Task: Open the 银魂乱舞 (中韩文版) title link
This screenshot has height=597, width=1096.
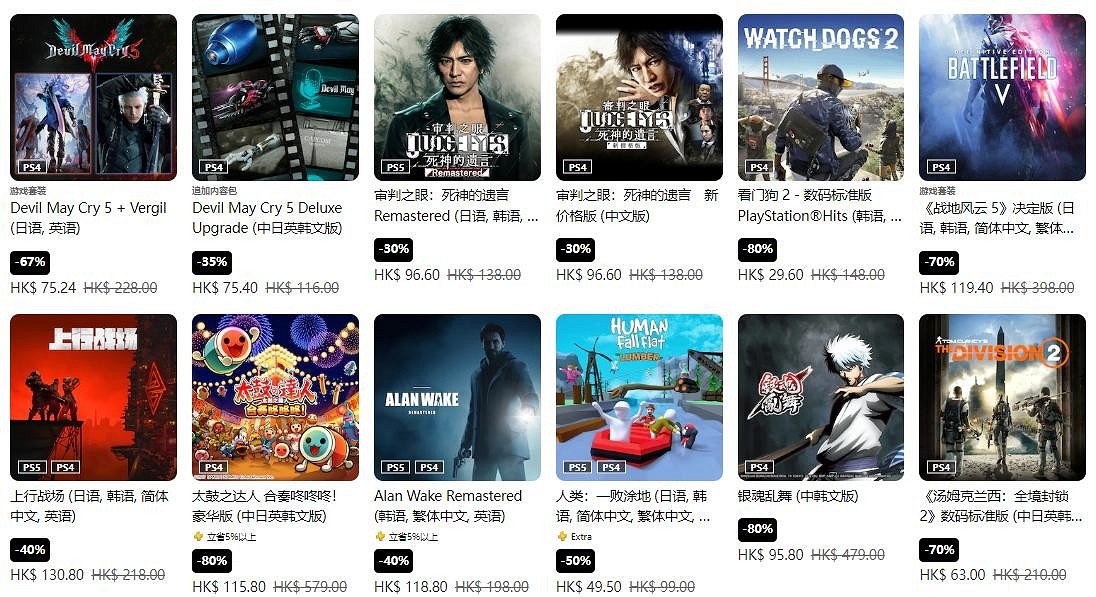Action: click(798, 496)
